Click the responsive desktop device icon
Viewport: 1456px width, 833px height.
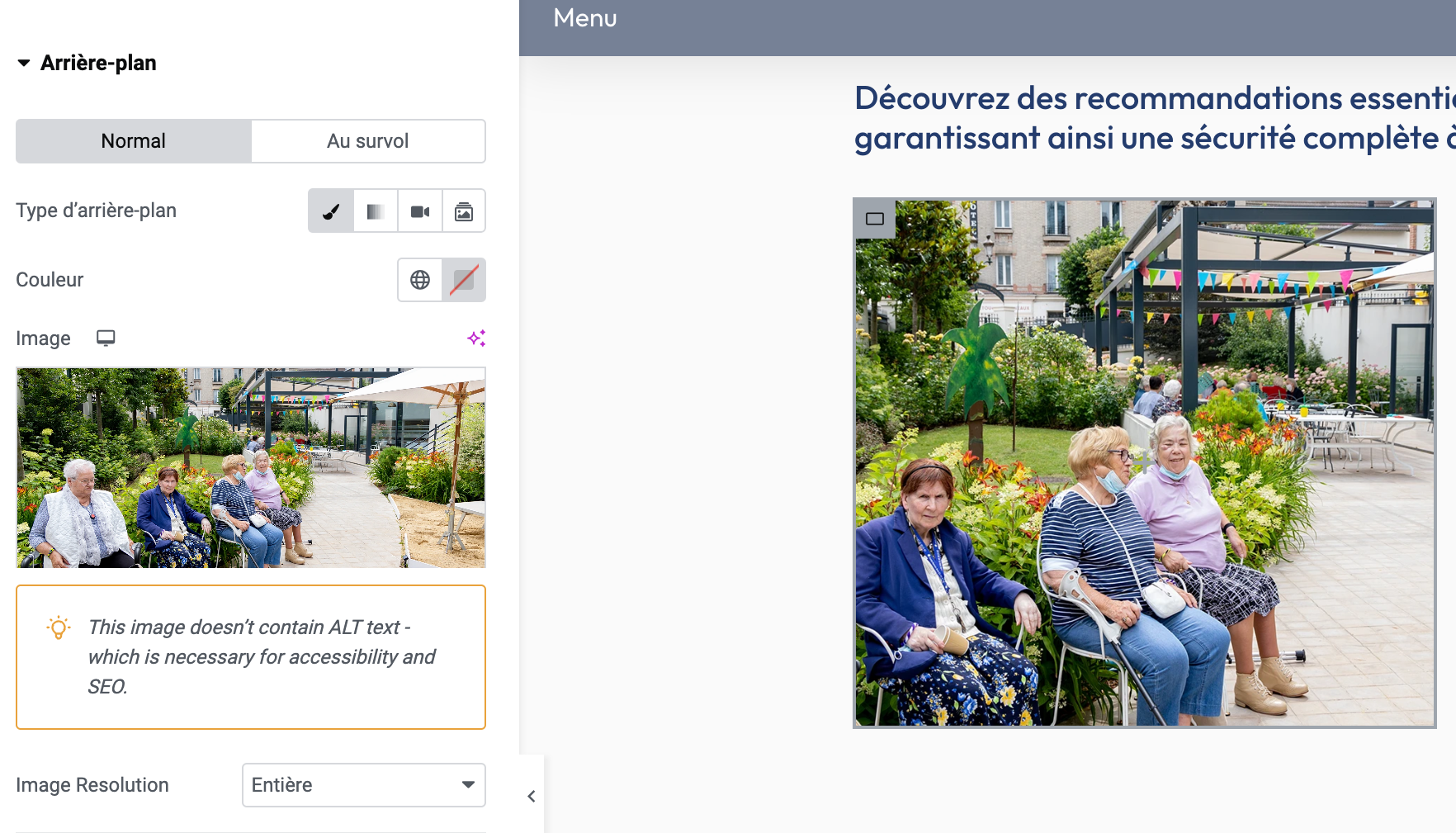click(106, 338)
